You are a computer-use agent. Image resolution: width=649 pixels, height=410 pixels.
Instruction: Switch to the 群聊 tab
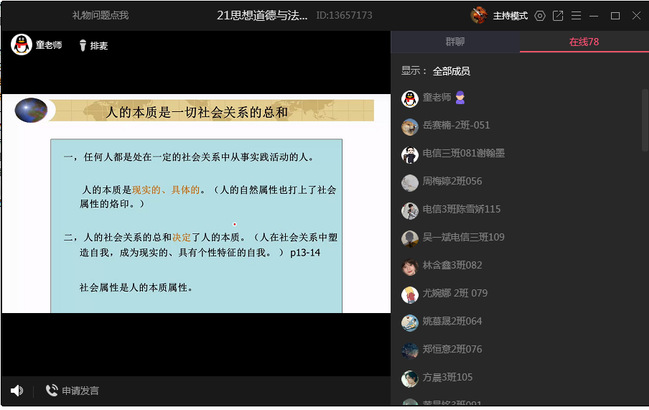tap(454, 42)
